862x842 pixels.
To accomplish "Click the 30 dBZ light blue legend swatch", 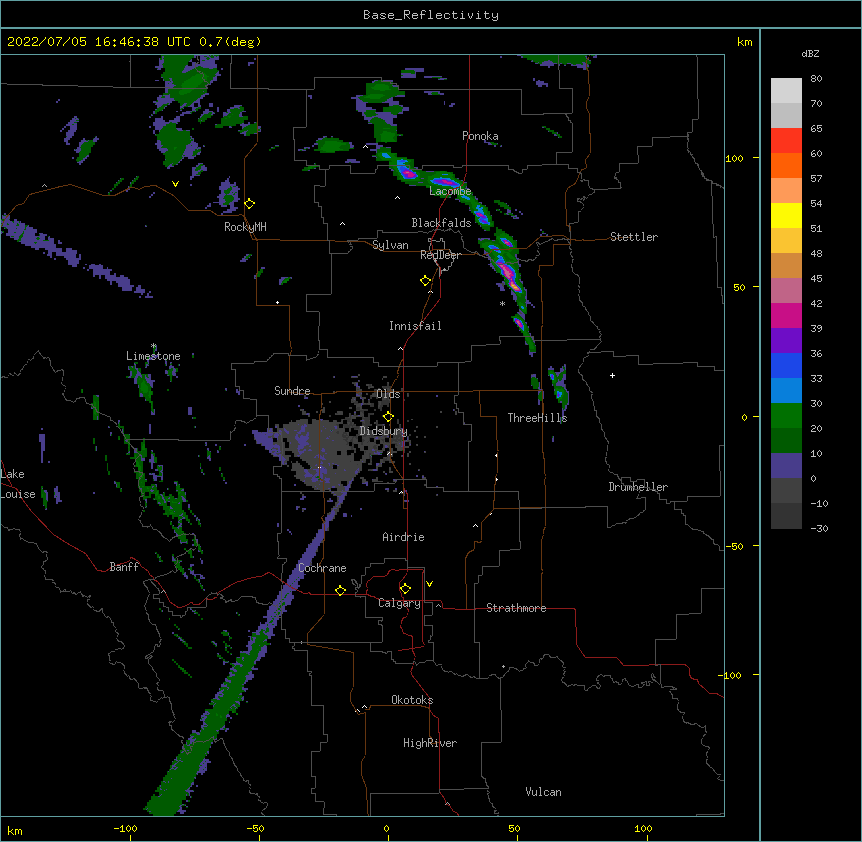I will click(786, 391).
